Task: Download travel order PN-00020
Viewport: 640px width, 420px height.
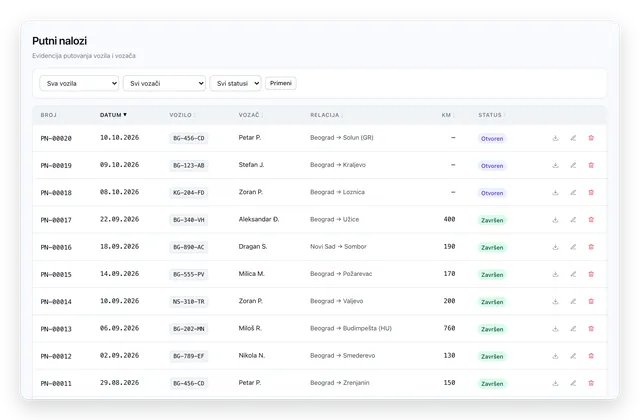Action: 555,138
